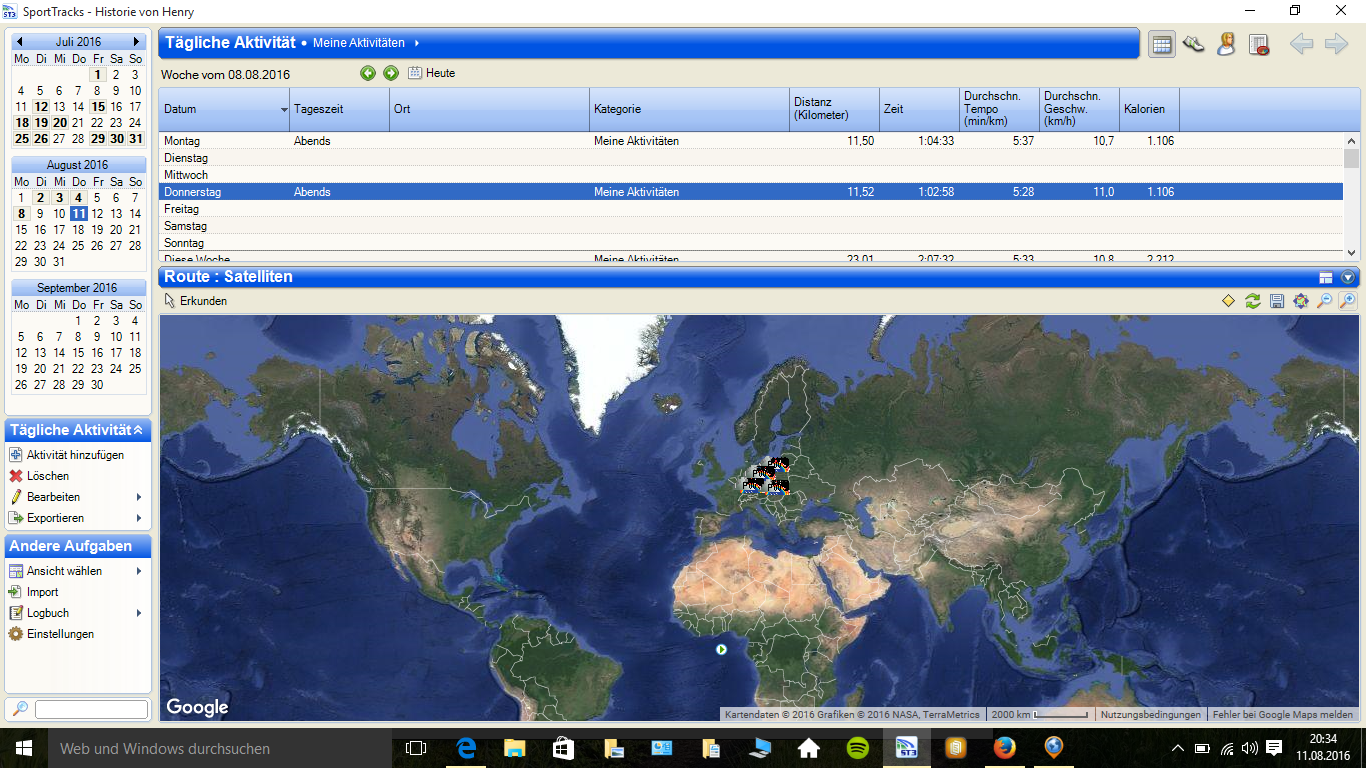Zoom out of the satellite map
This screenshot has height=768, width=1366.
pos(1324,301)
